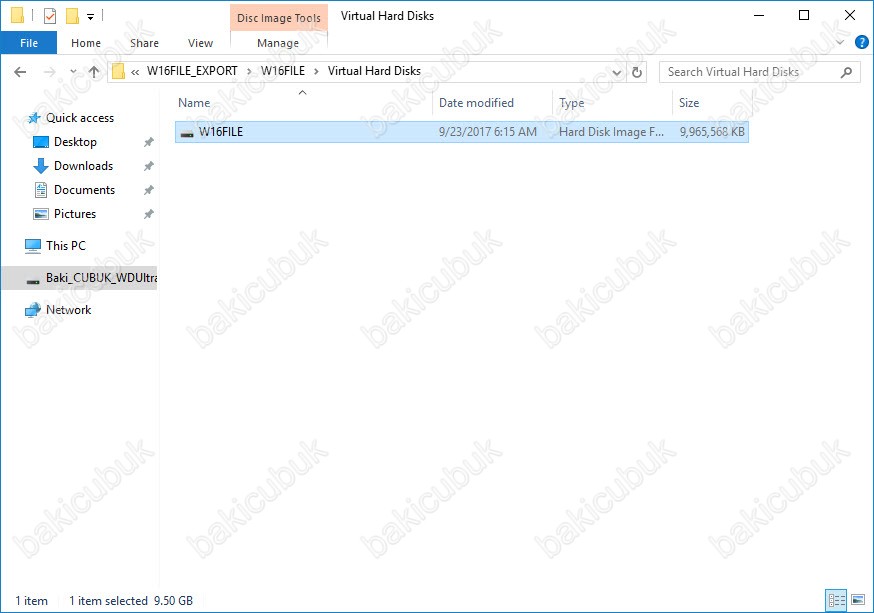Click the Documents page icon
This screenshot has height=613, width=874.
coord(41,190)
